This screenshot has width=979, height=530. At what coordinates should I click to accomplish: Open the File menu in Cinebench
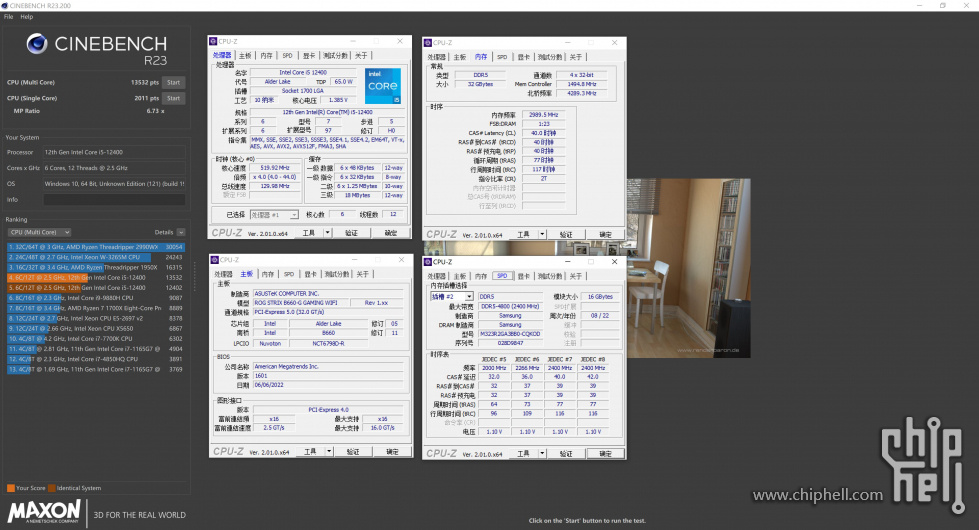8,17
